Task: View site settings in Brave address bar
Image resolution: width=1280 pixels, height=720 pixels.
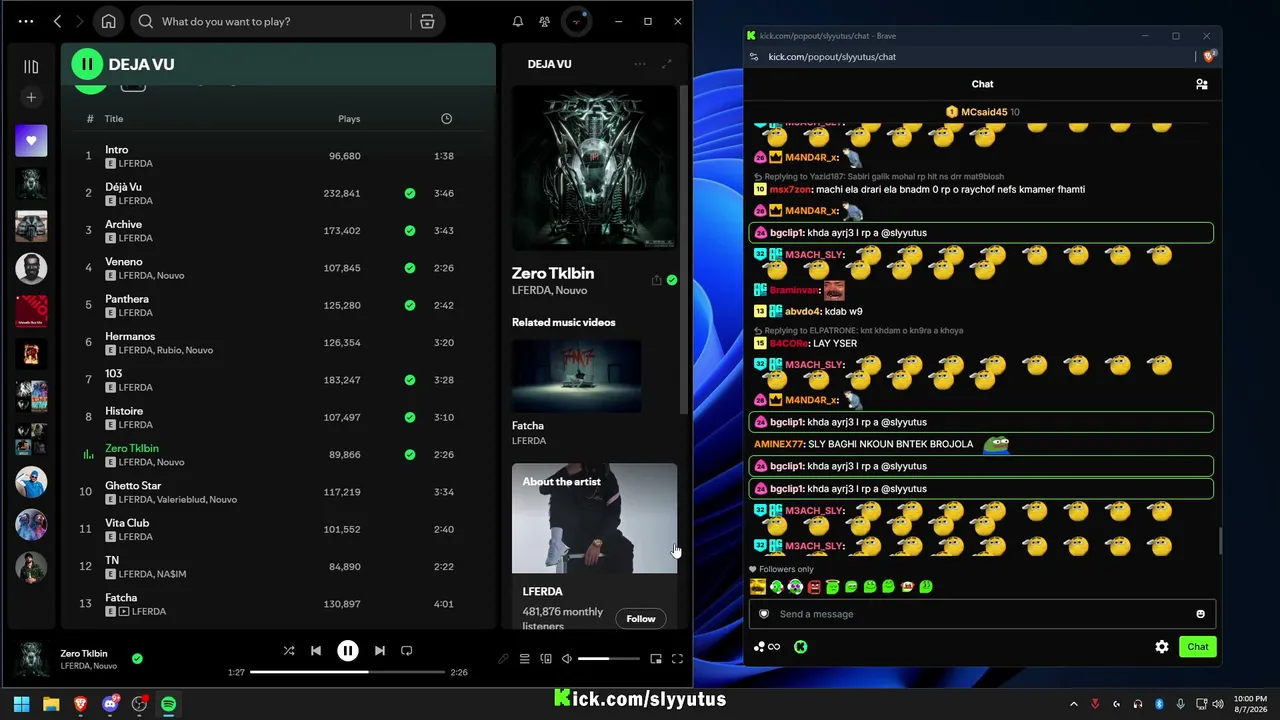Action: 753,57
